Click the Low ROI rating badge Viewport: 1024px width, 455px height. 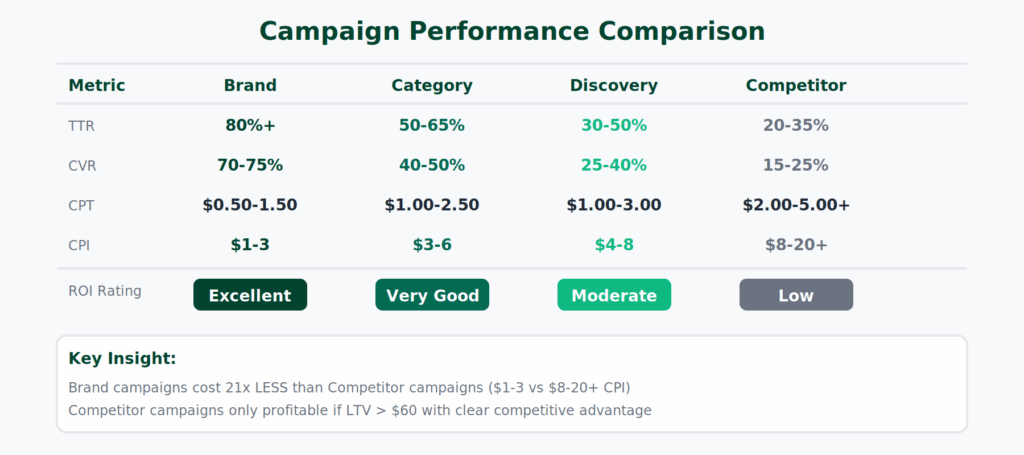click(796, 295)
